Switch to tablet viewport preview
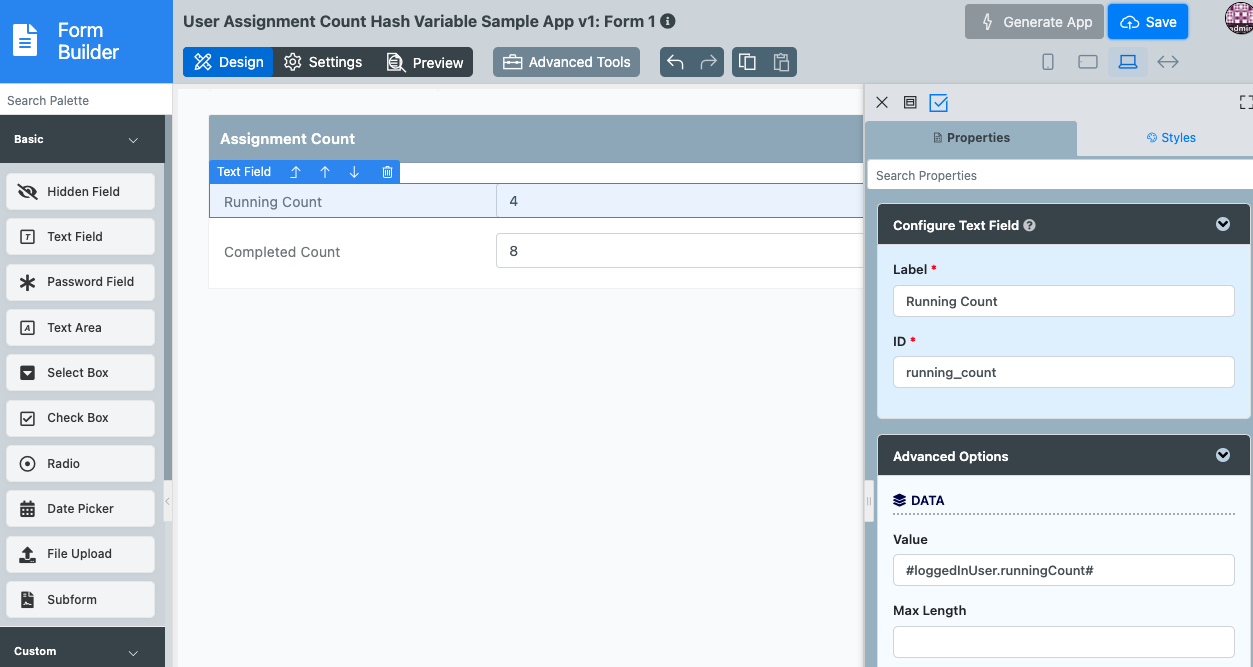Screen dimensions: 1253x667 click(x=1088, y=62)
